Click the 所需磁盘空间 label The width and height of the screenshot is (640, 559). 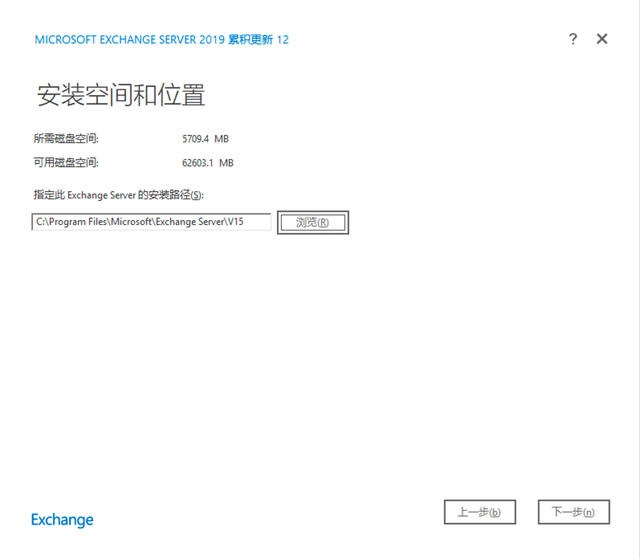coord(66,139)
